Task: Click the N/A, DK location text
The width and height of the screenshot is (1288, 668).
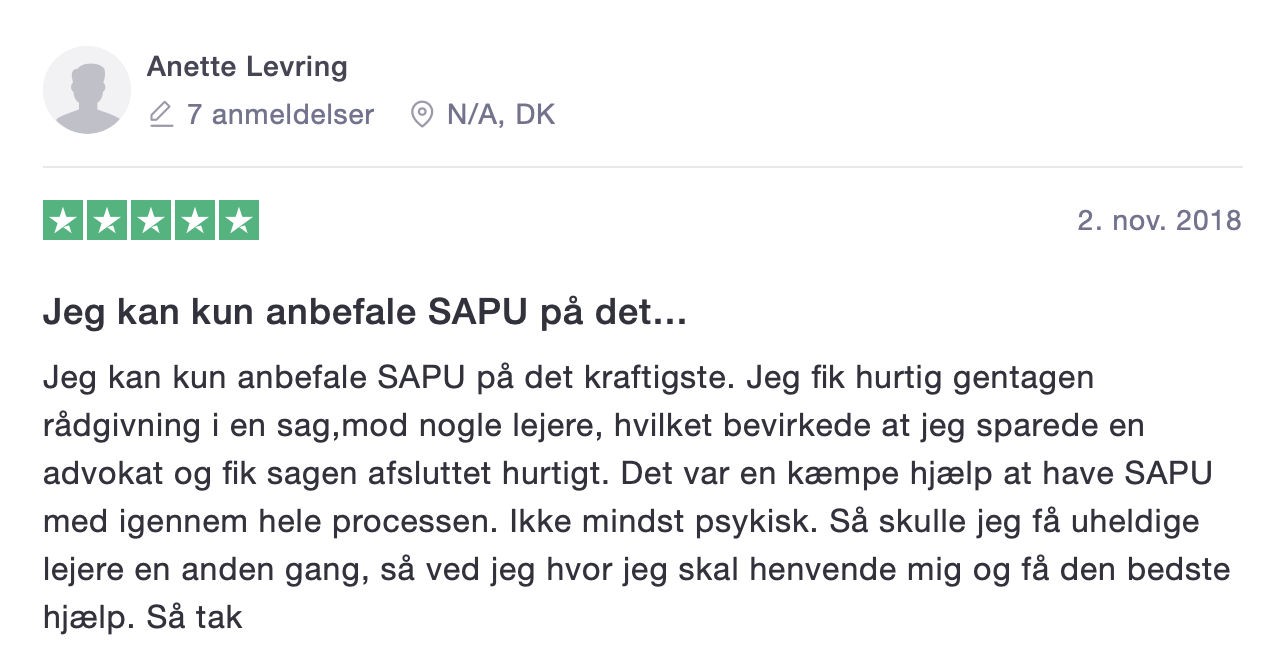Action: coord(501,115)
